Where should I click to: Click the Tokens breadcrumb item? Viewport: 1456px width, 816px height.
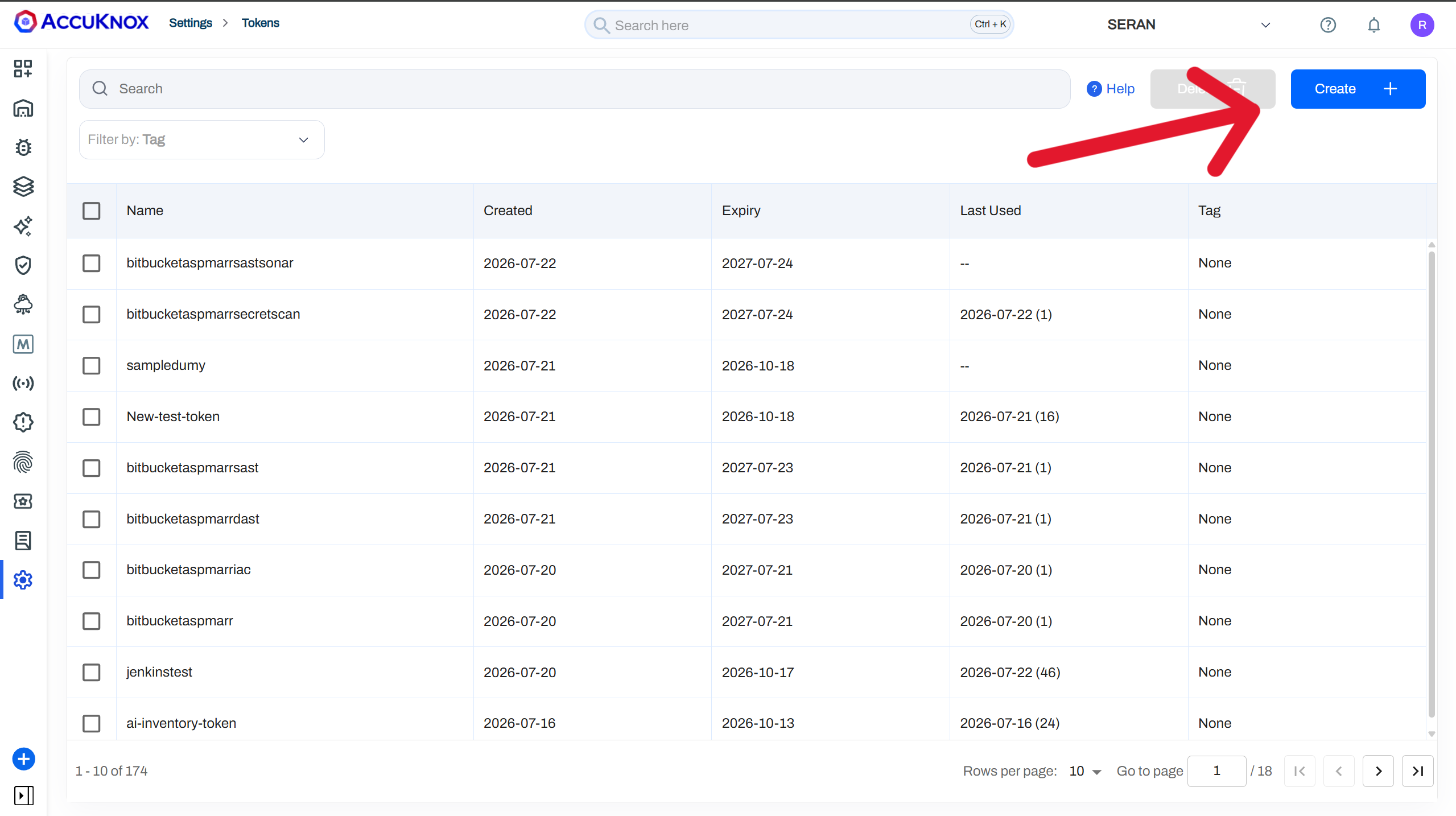[x=261, y=23]
